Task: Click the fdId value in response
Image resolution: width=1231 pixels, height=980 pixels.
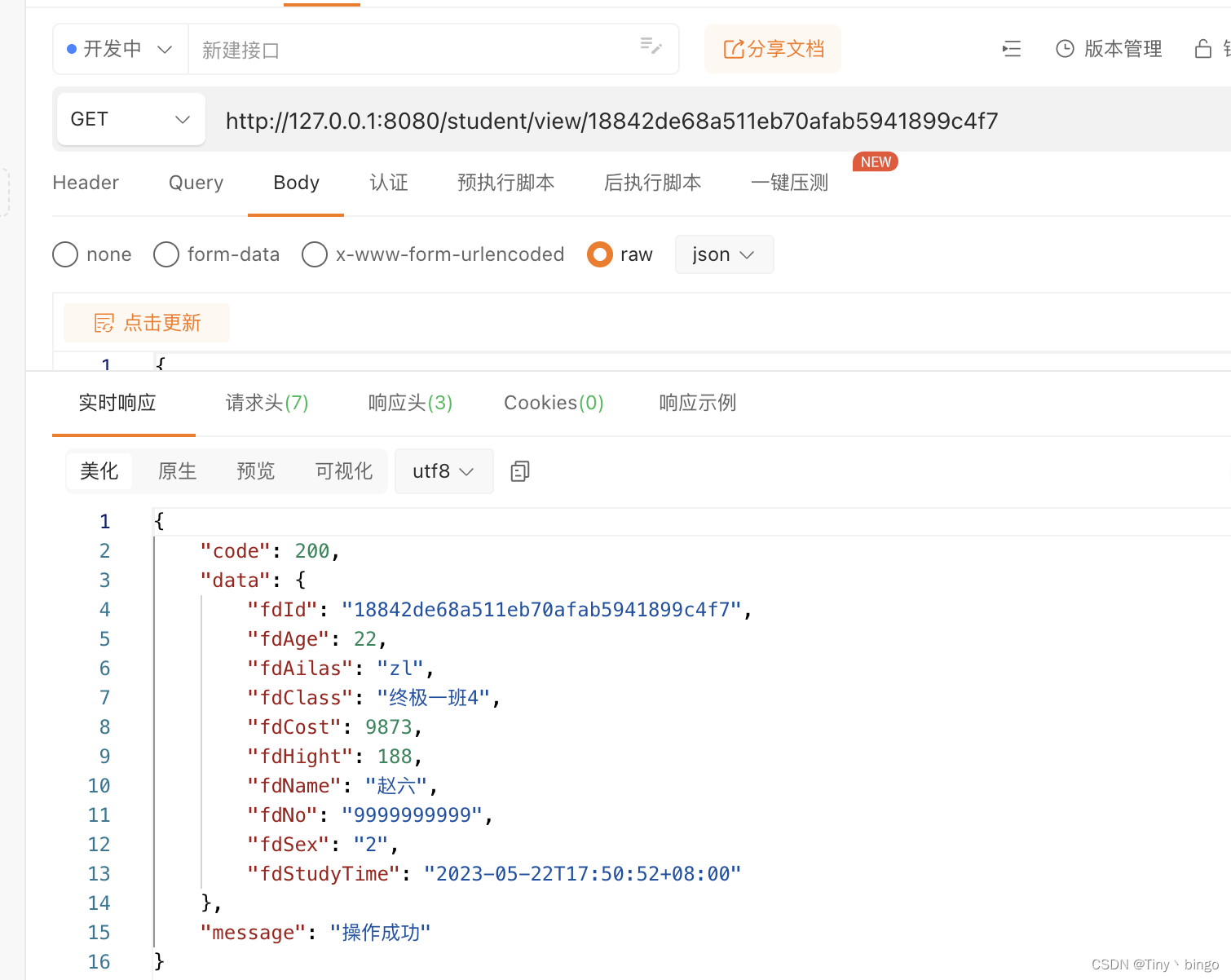Action: [x=541, y=610]
